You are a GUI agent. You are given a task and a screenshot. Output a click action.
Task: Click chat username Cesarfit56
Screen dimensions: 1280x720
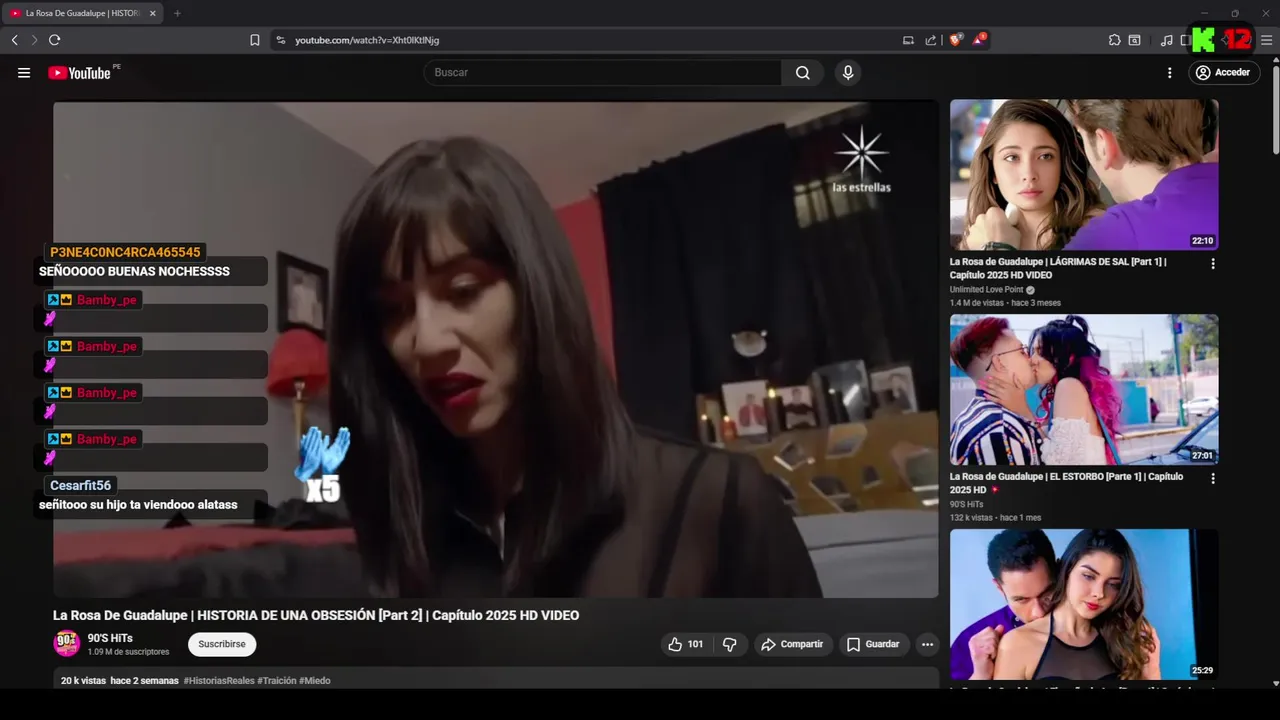click(x=80, y=485)
